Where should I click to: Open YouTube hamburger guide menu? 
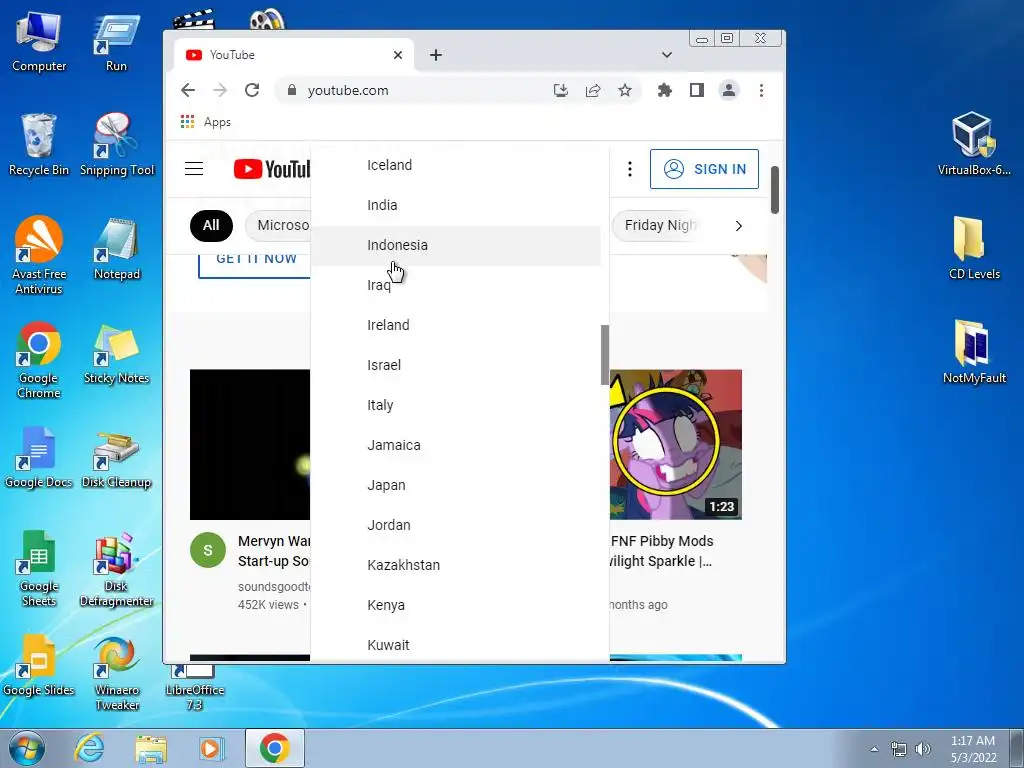click(194, 168)
